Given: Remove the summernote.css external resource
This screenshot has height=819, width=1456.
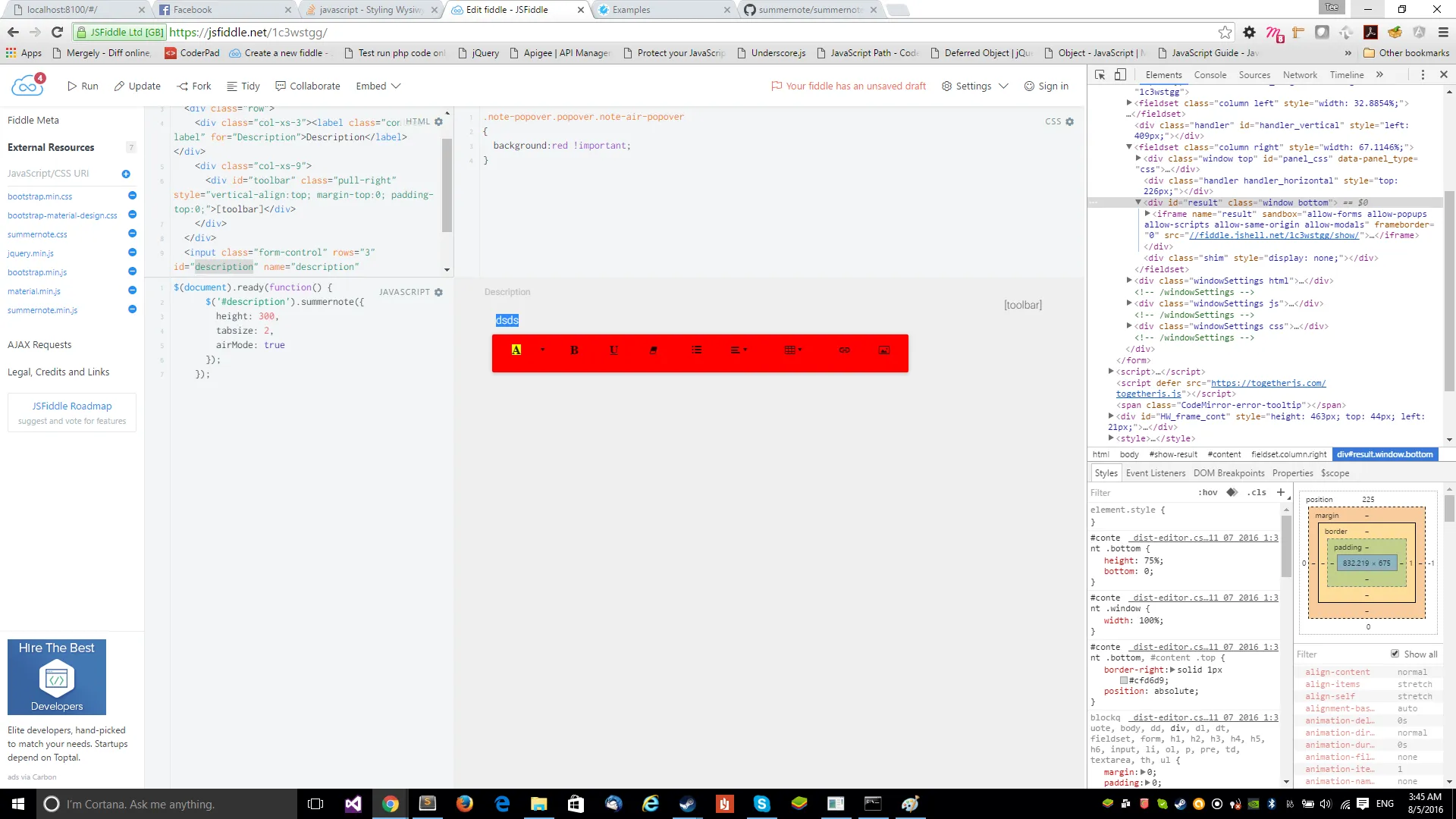Looking at the screenshot, I should (132, 234).
